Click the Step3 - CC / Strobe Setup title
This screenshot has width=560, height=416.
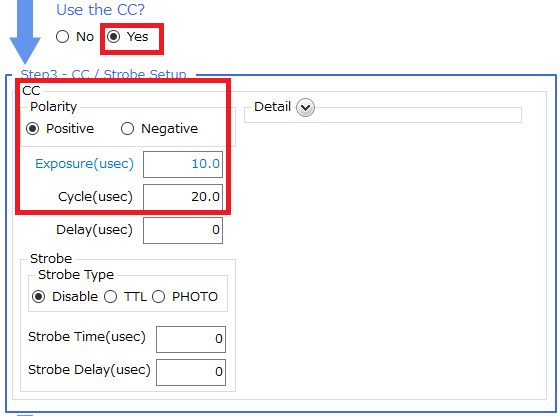[104, 74]
